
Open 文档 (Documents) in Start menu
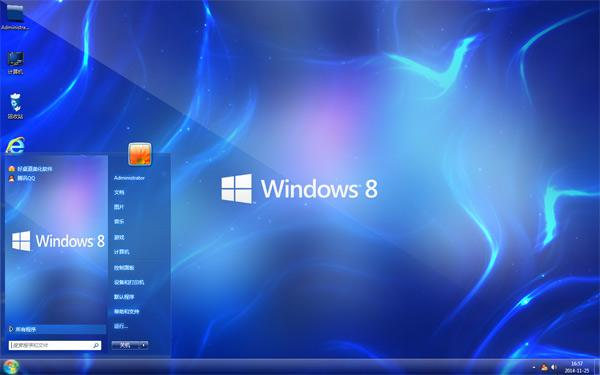pyautogui.click(x=119, y=192)
